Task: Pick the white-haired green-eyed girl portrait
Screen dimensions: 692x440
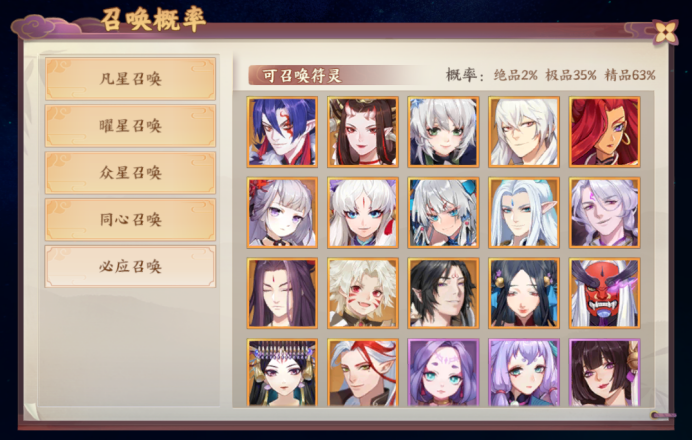Action: [x=443, y=132]
